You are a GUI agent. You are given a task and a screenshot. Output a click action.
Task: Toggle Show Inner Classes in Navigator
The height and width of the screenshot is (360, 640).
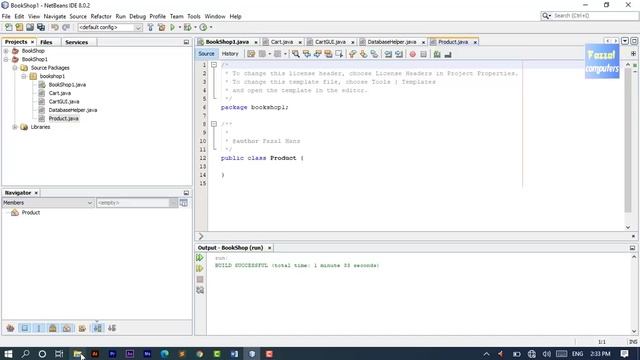[67, 328]
